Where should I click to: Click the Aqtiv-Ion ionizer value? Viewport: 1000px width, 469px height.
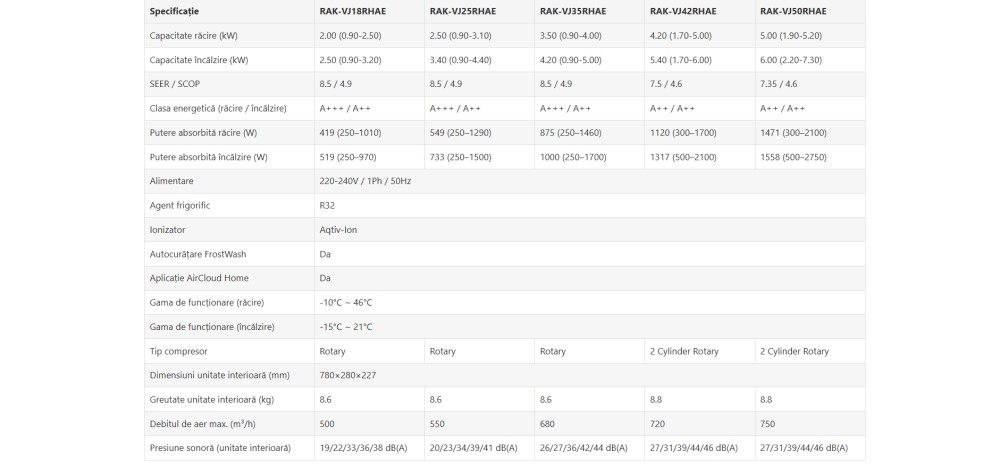338,229
